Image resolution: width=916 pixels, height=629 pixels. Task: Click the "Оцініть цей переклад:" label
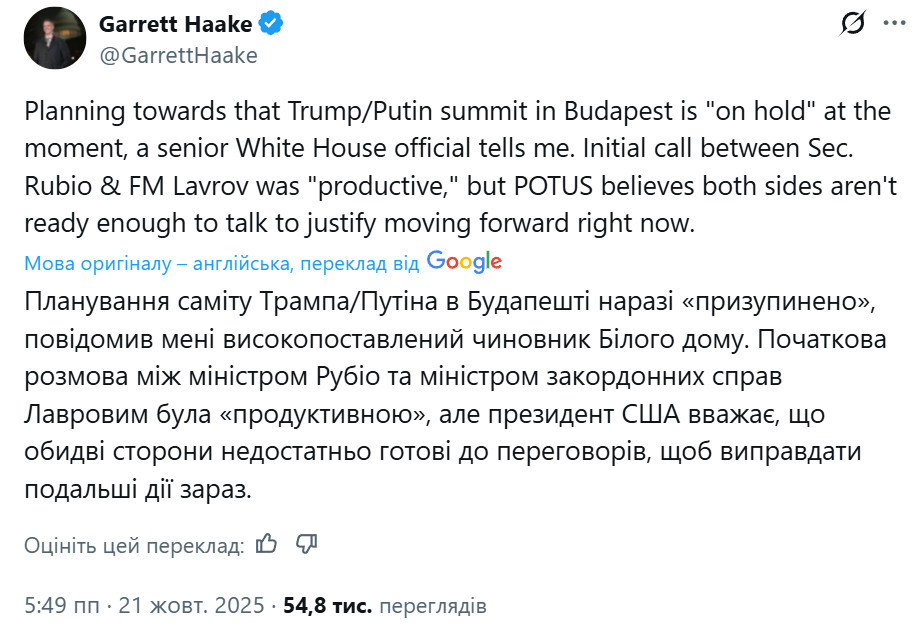133,545
